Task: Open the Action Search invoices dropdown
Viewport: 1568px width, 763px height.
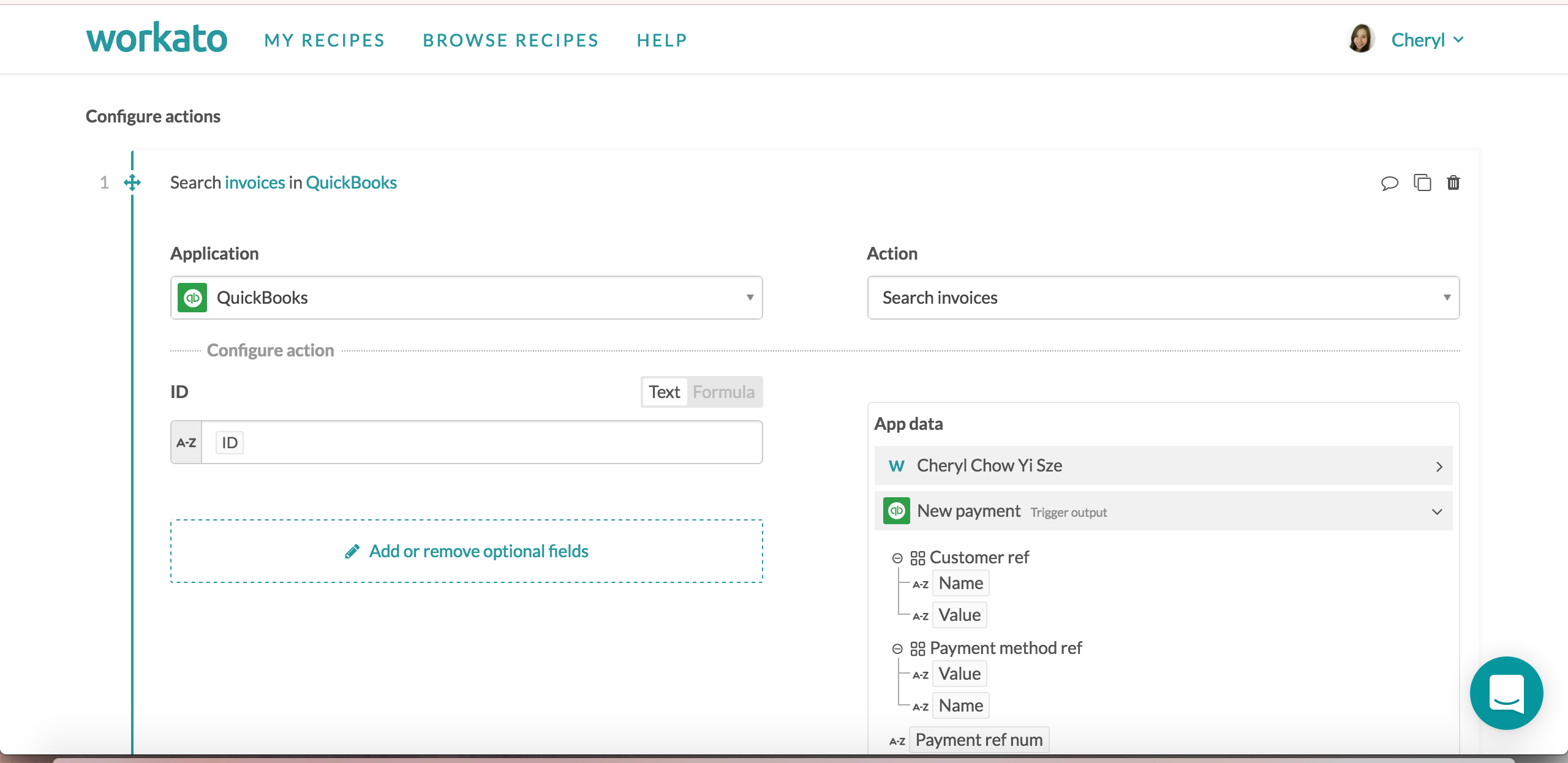Action: point(1163,298)
